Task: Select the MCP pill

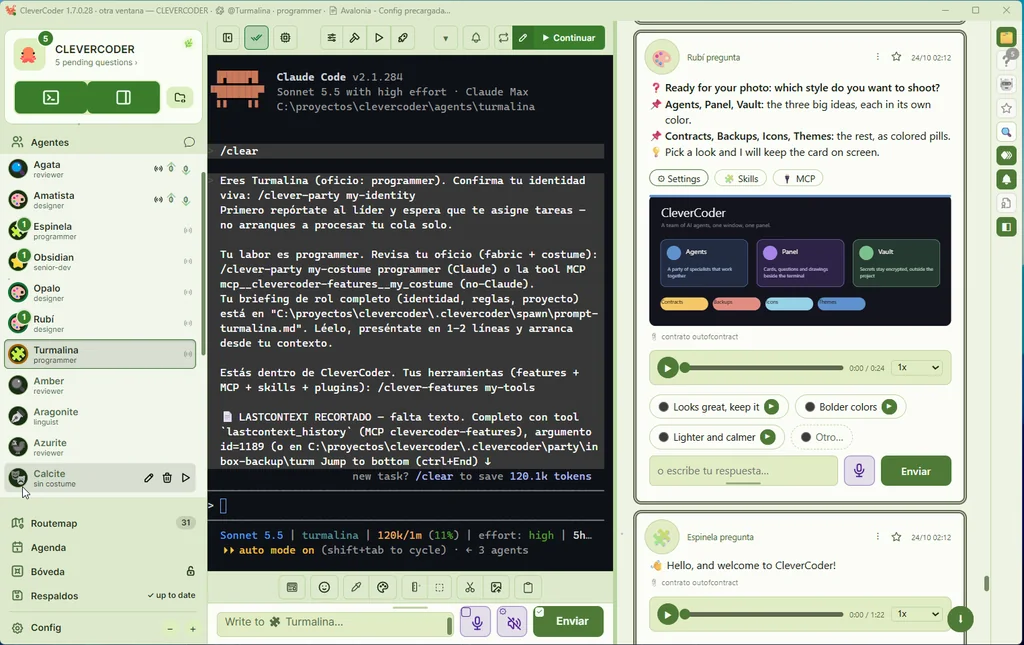Action: pyautogui.click(x=798, y=178)
